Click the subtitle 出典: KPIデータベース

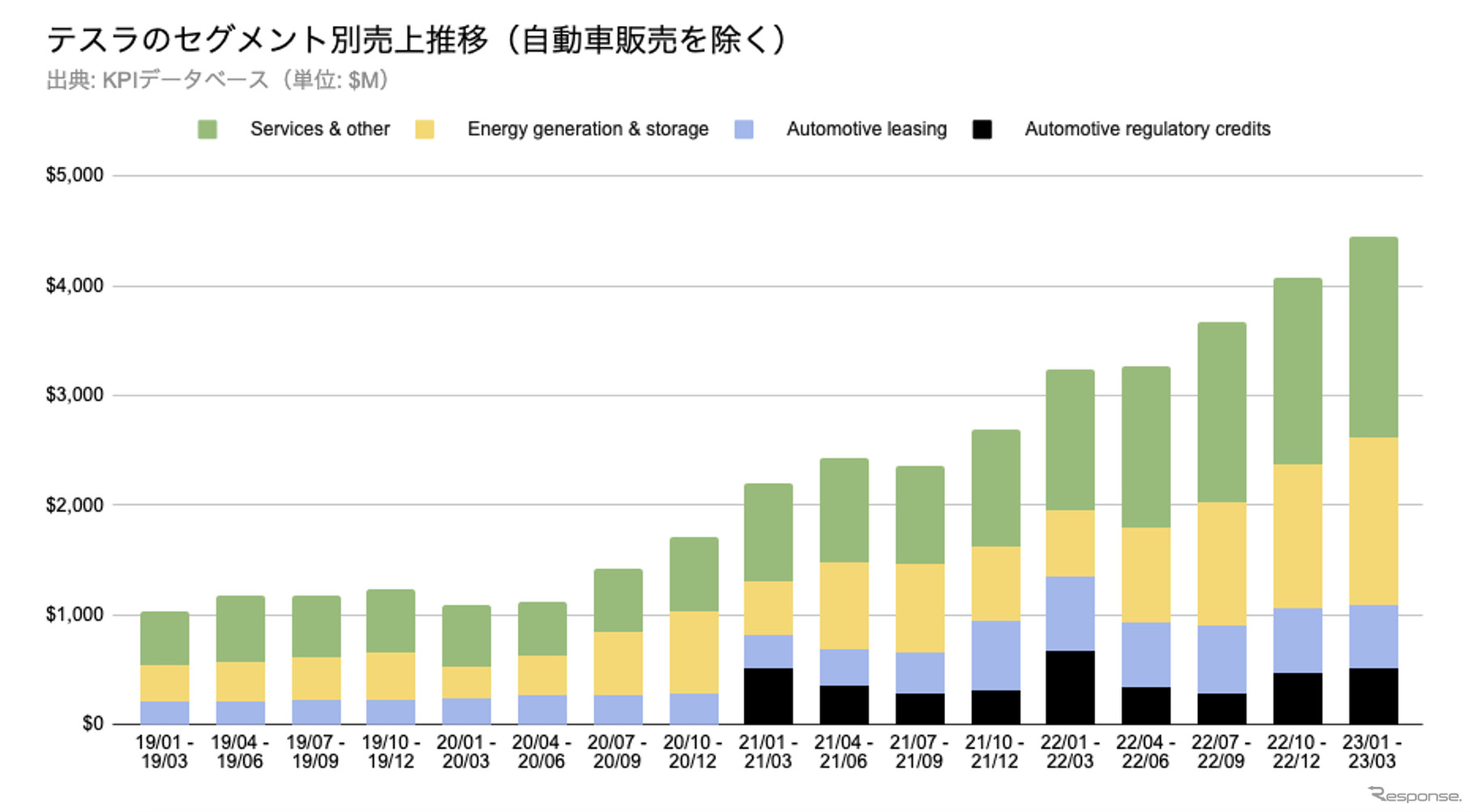click(x=217, y=80)
